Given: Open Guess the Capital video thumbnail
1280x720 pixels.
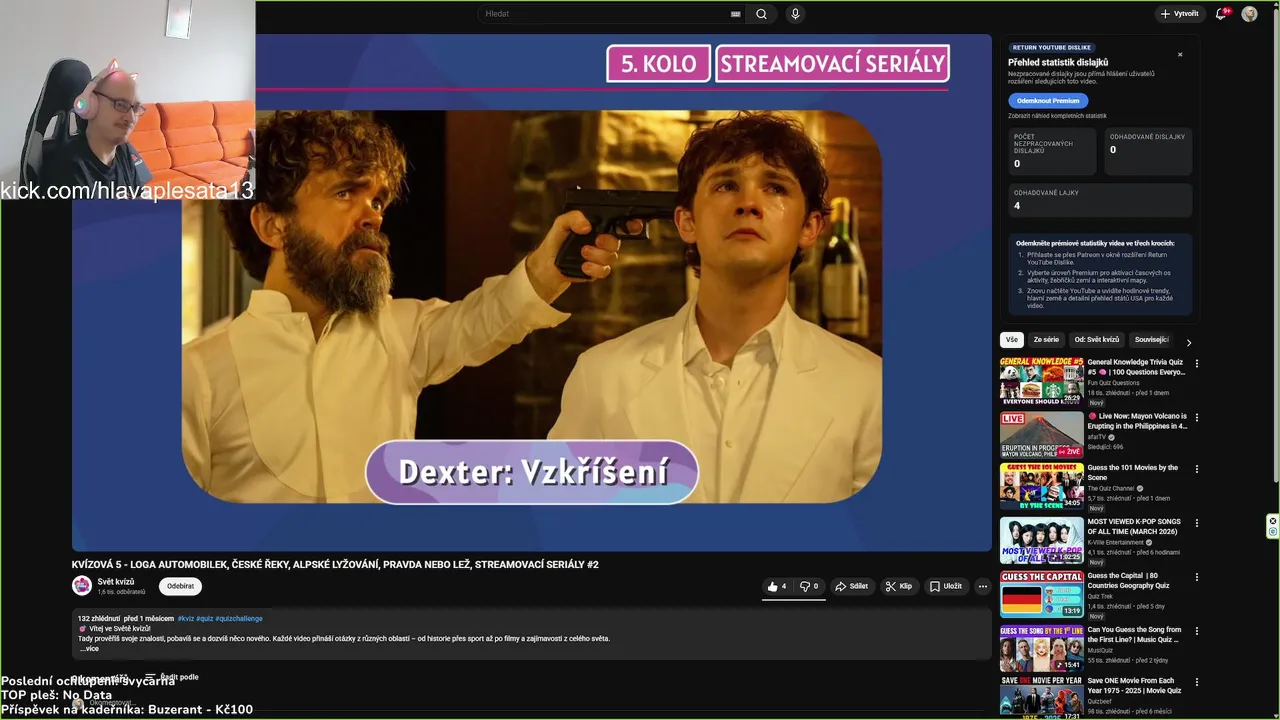Looking at the screenshot, I should tap(1042, 595).
